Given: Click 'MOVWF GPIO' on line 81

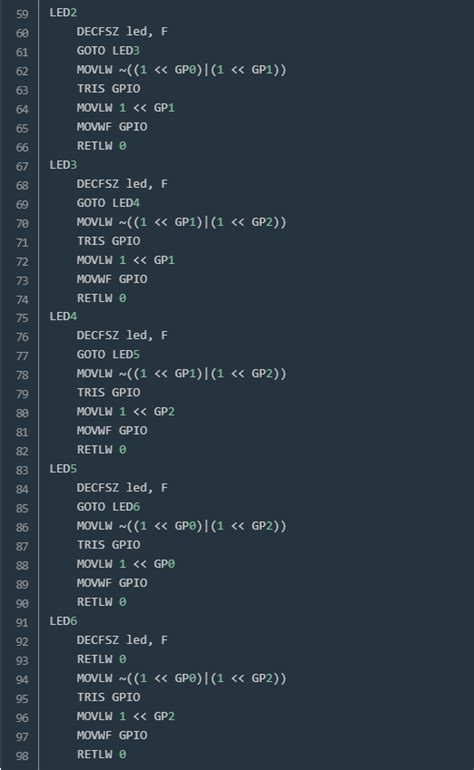Looking at the screenshot, I should [x=112, y=431].
